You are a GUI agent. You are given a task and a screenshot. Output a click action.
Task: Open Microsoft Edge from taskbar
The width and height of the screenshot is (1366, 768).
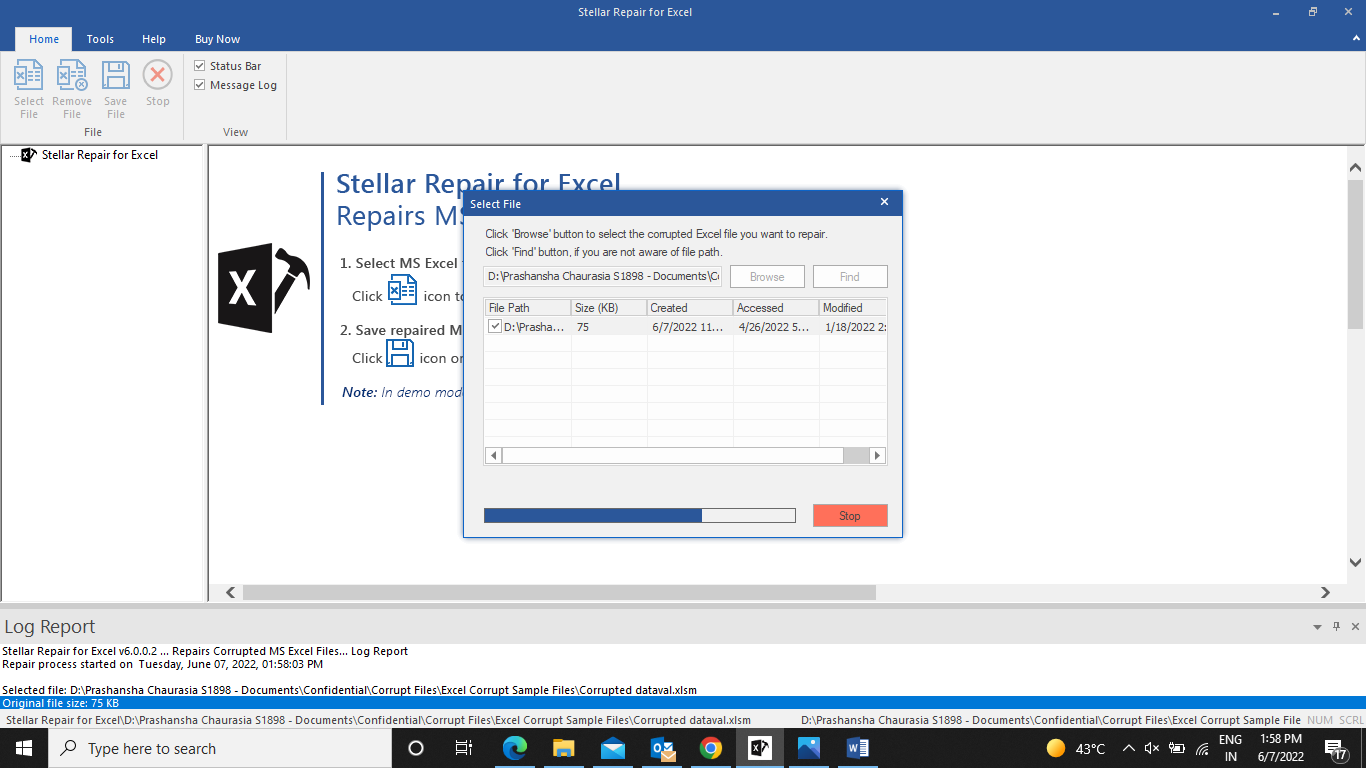click(x=515, y=748)
